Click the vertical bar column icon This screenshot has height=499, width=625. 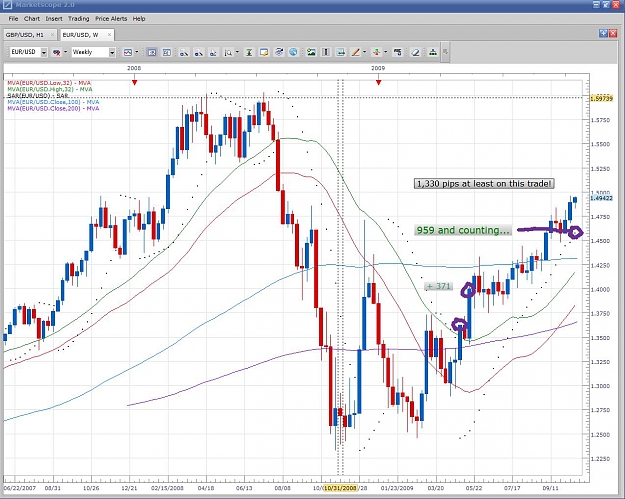tap(326, 52)
